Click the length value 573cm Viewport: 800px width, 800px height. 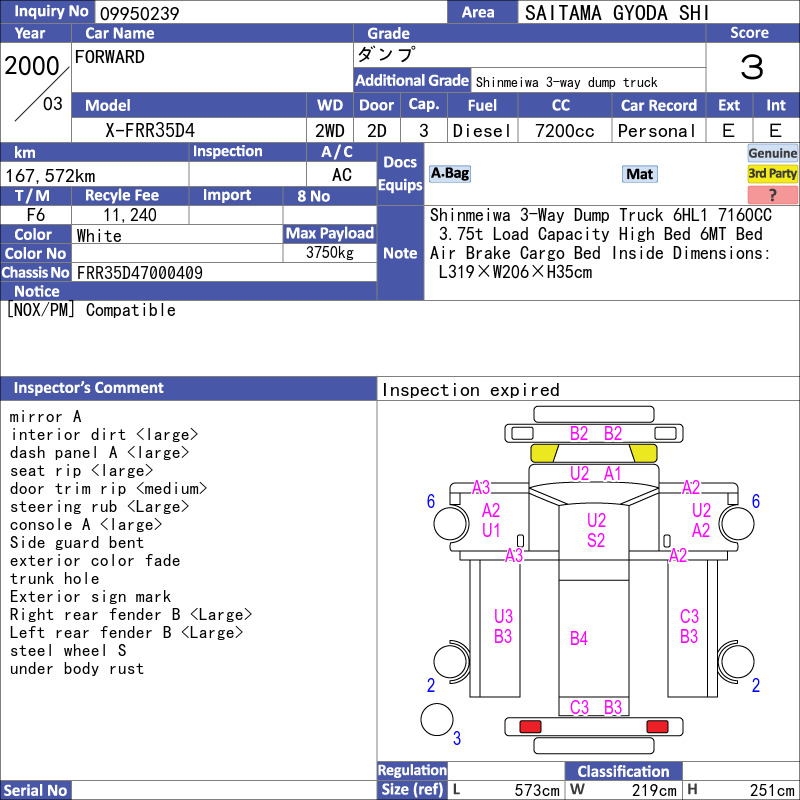click(537, 790)
